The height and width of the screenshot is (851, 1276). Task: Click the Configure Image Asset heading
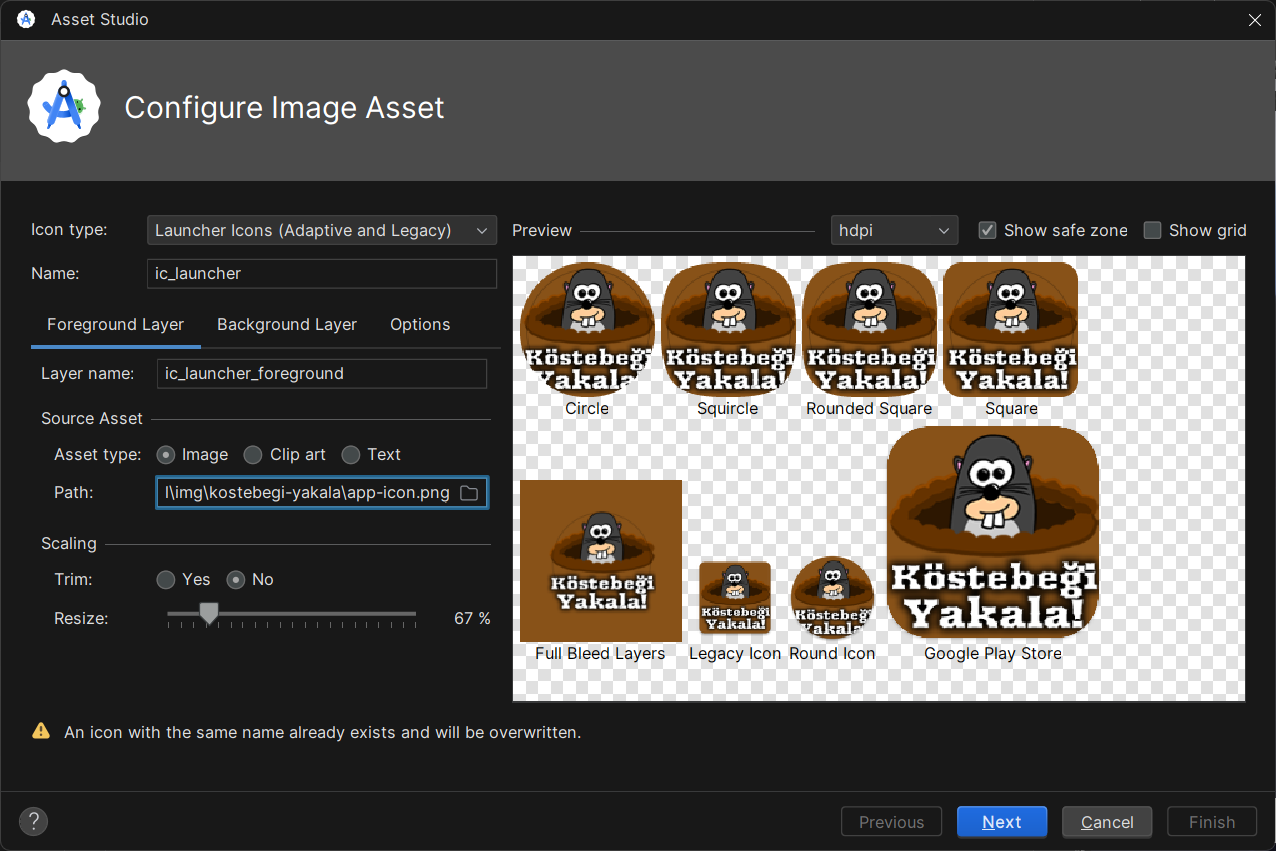tap(284, 107)
